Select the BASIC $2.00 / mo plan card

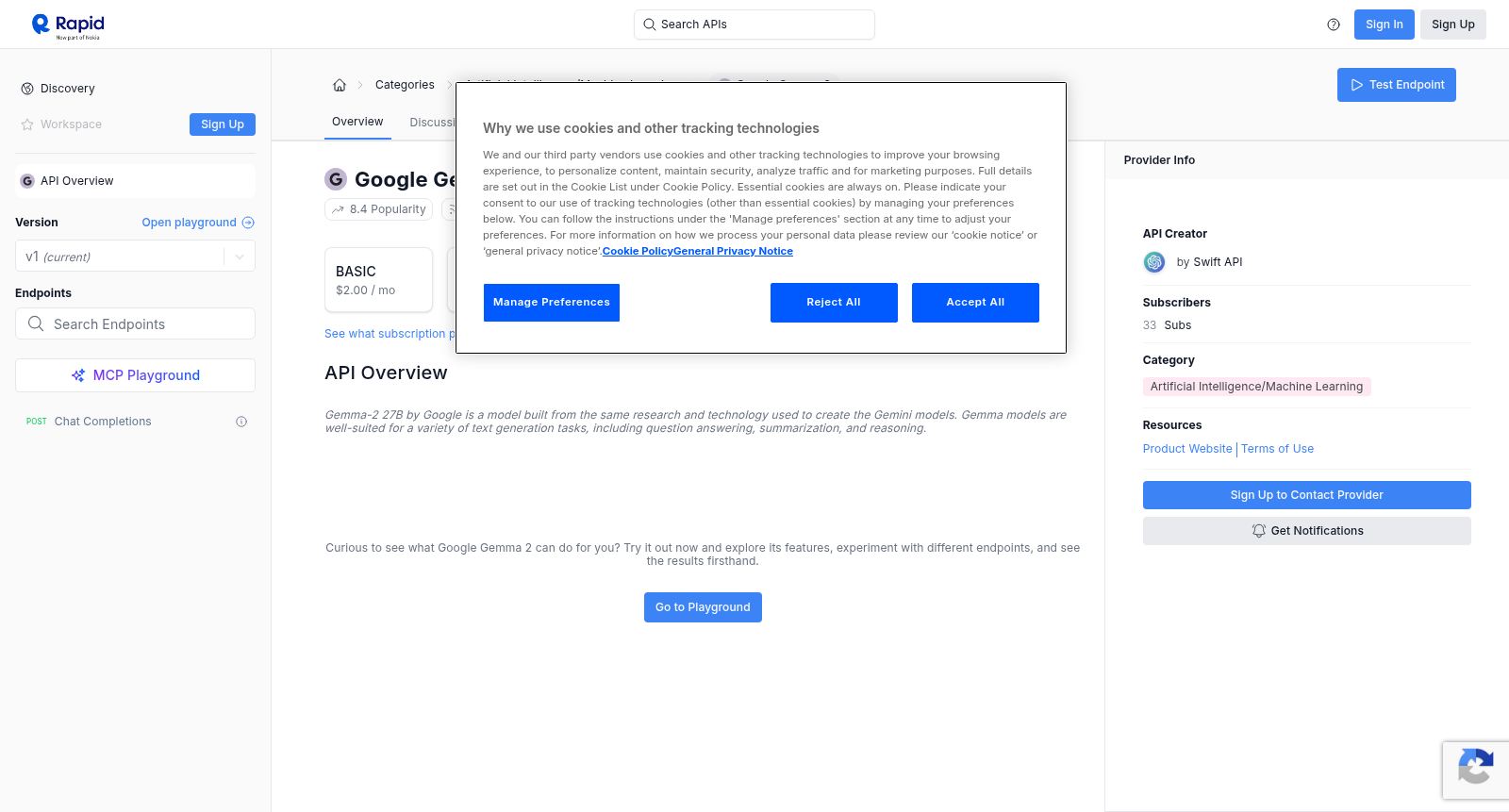point(378,280)
